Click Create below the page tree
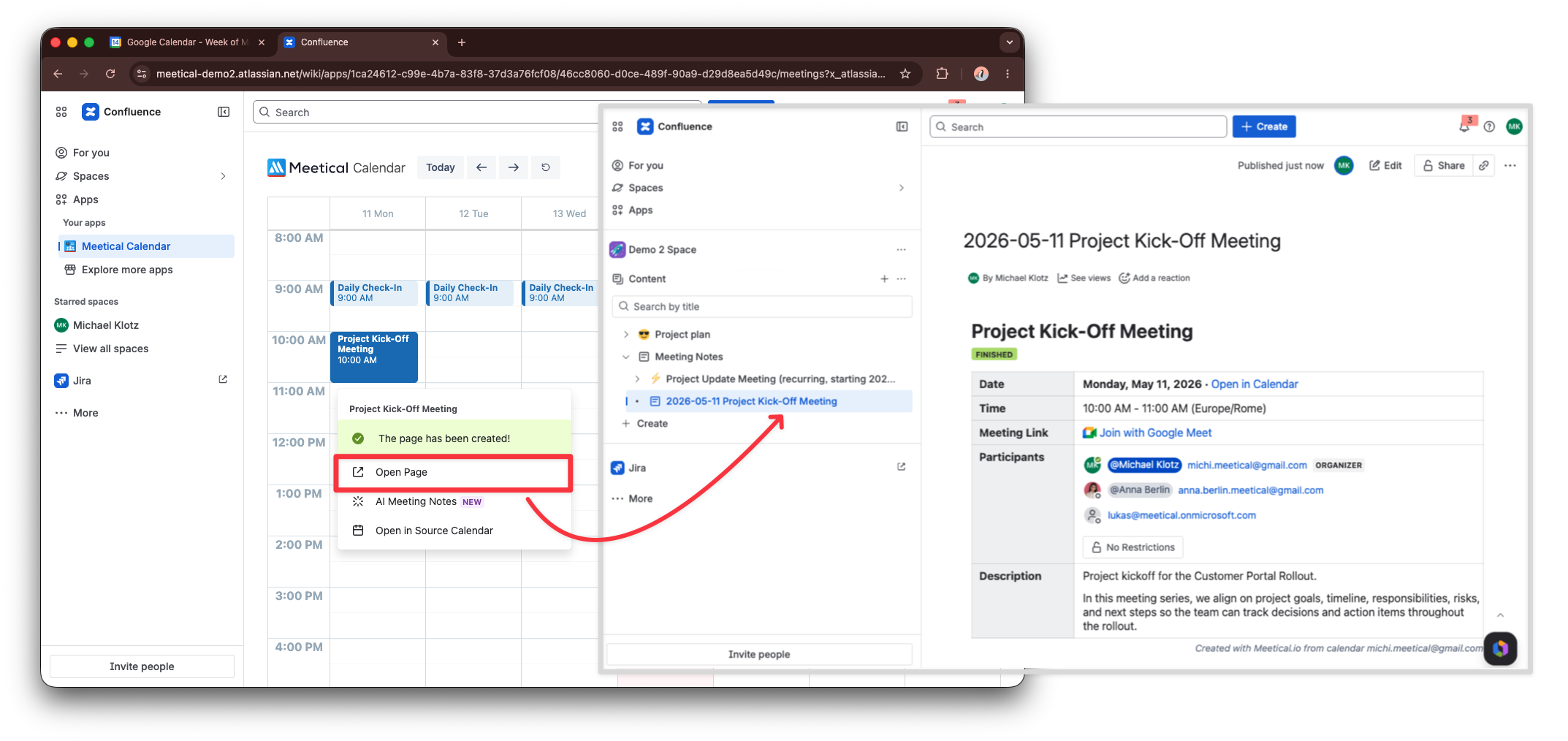This screenshot has height=741, width=1568. (645, 424)
